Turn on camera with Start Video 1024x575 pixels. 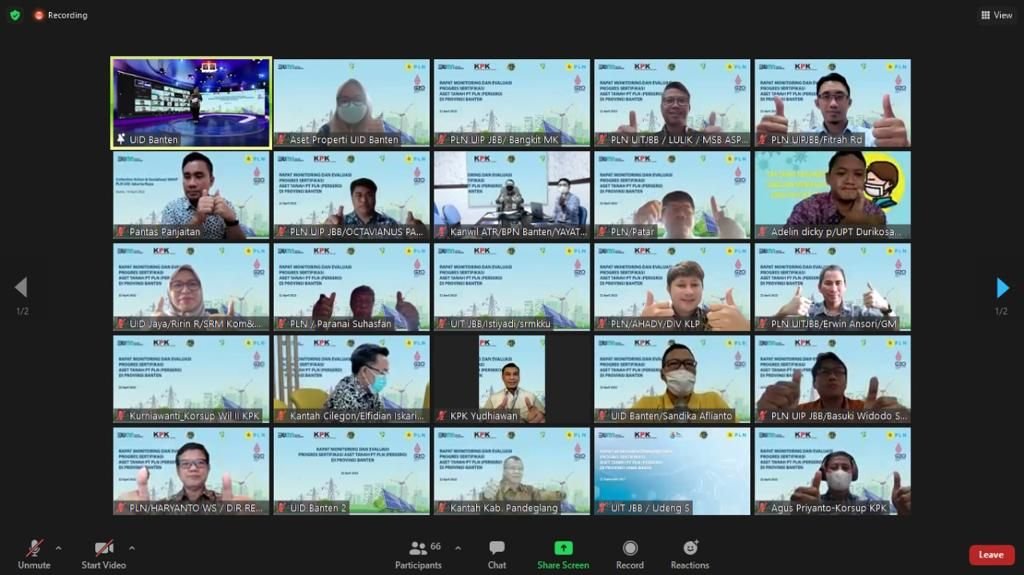(x=103, y=553)
